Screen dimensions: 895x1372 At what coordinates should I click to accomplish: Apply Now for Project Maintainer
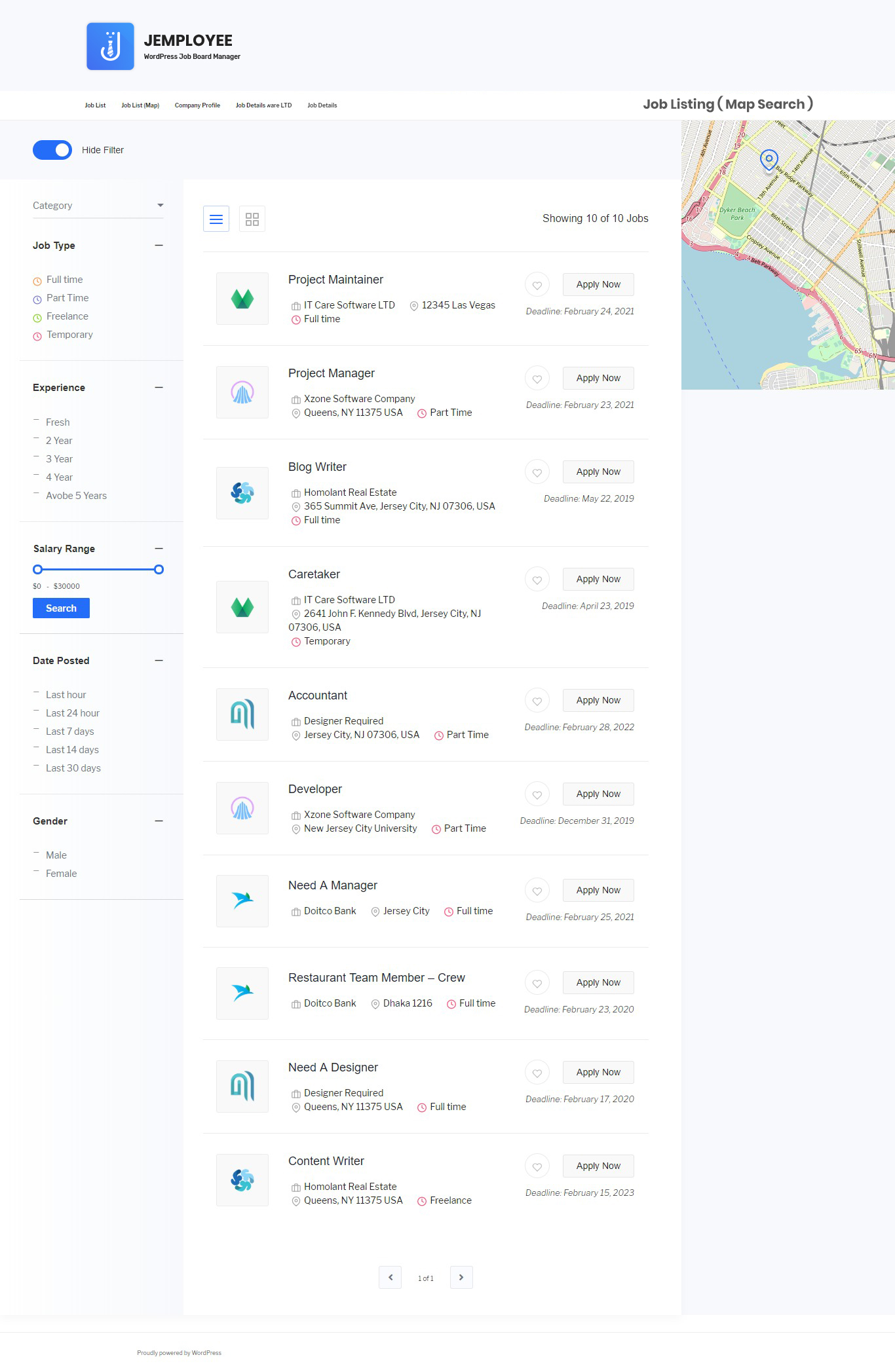coord(598,285)
